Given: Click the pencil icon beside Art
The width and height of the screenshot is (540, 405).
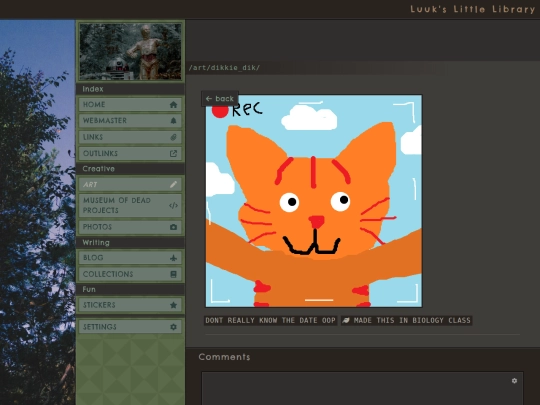Looking at the screenshot, I should coord(173,185).
